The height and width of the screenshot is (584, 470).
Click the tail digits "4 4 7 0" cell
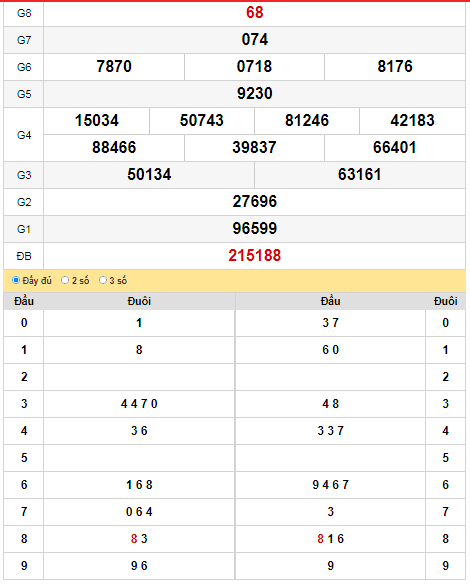click(139, 404)
